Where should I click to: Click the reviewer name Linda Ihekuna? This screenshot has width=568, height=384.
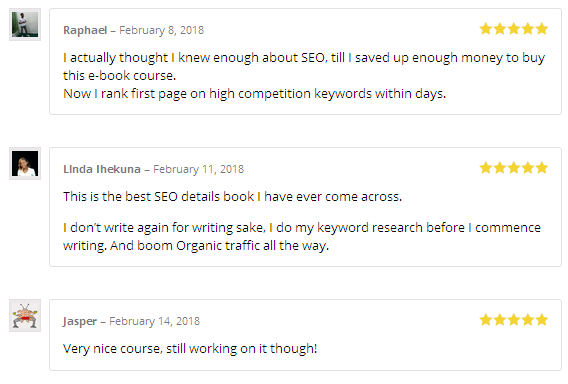tap(102, 169)
